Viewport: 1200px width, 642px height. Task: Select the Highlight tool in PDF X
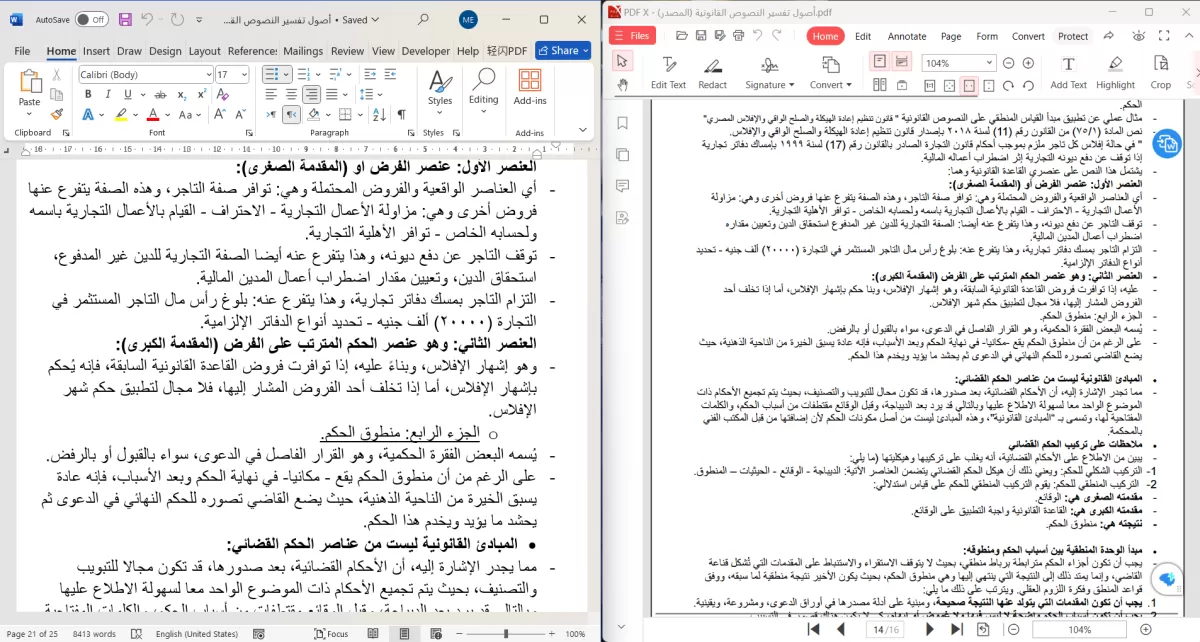click(x=1116, y=72)
